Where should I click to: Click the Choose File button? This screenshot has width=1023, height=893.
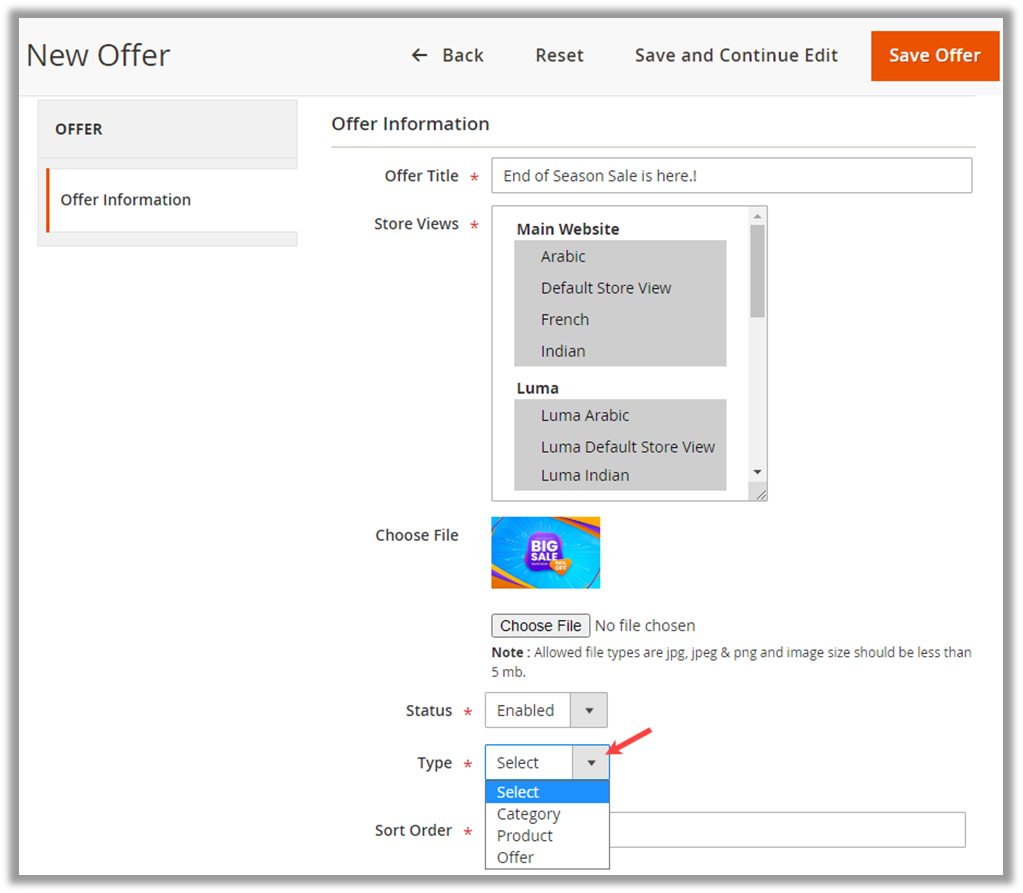(x=540, y=626)
